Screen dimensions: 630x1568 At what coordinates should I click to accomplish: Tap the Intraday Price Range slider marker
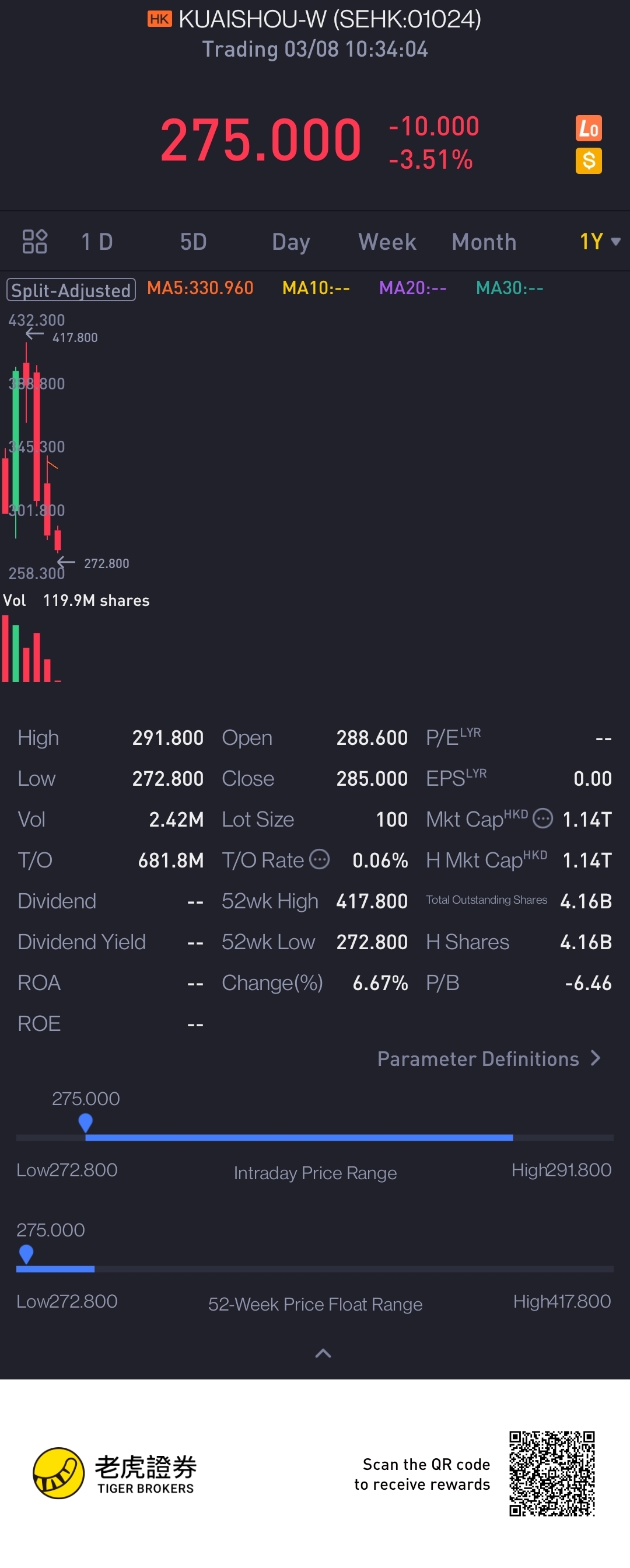(x=86, y=1122)
